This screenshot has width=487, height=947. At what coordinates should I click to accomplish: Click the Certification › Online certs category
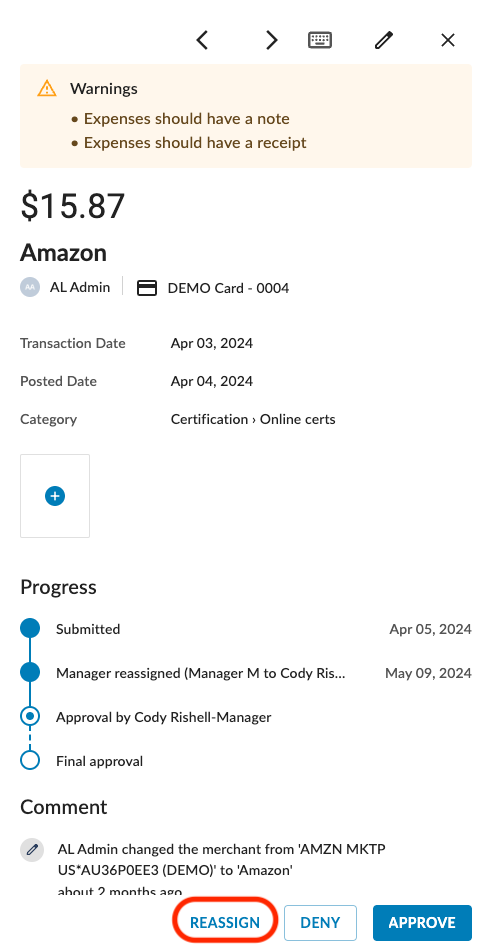click(253, 419)
